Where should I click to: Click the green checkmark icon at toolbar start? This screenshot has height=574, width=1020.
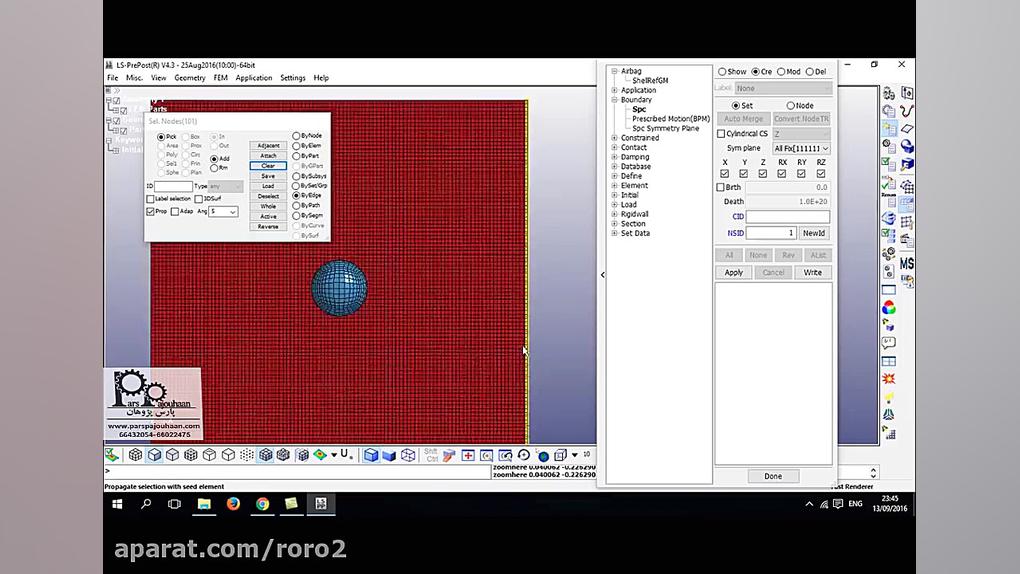(112, 455)
